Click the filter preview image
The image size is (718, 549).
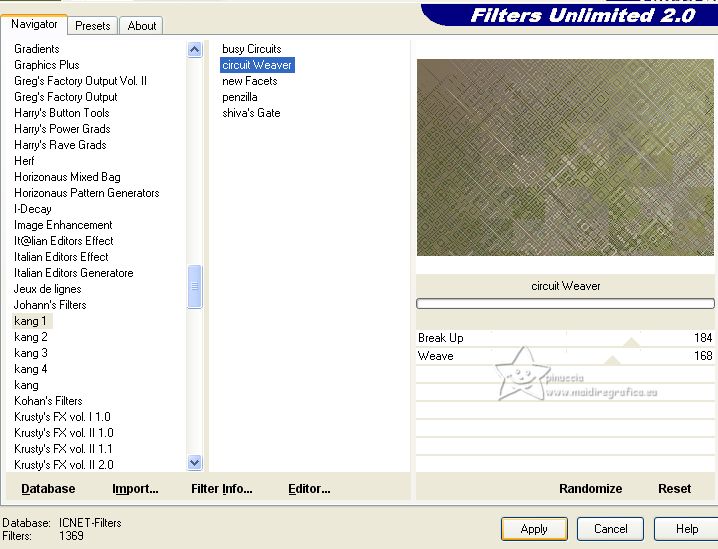[x=565, y=157]
